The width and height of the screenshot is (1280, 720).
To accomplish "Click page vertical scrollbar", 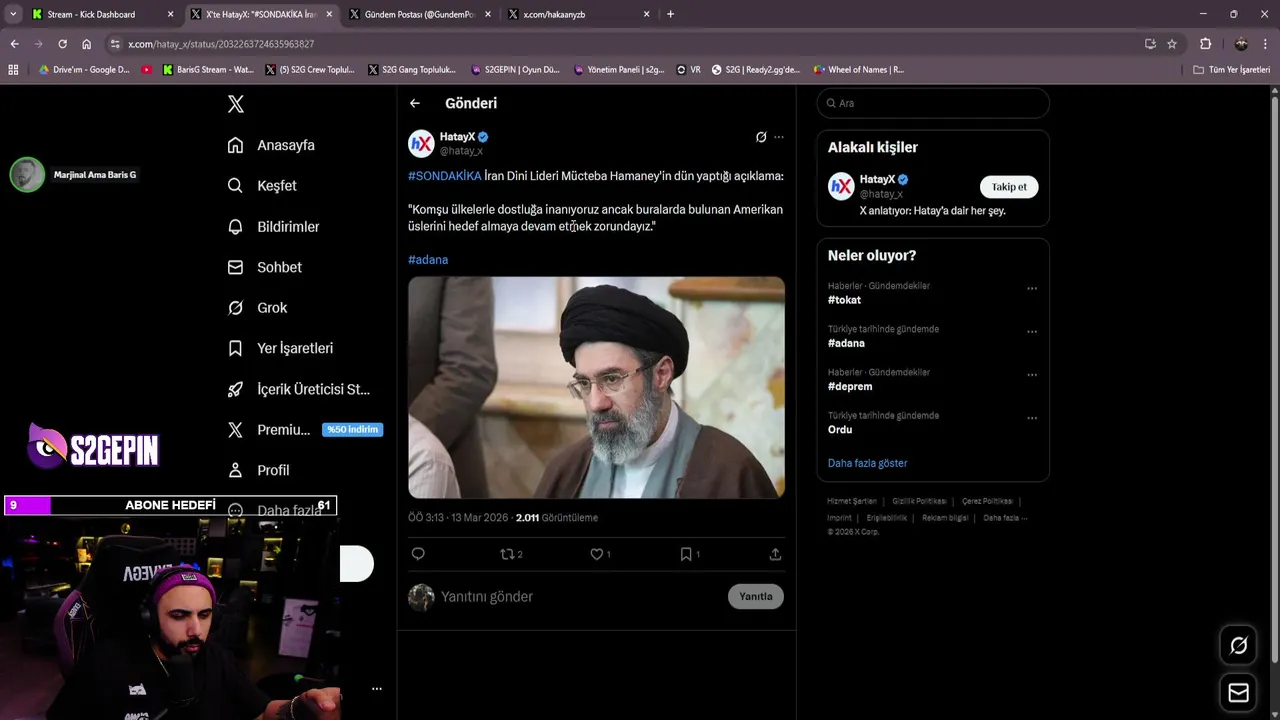I will 1274,380.
